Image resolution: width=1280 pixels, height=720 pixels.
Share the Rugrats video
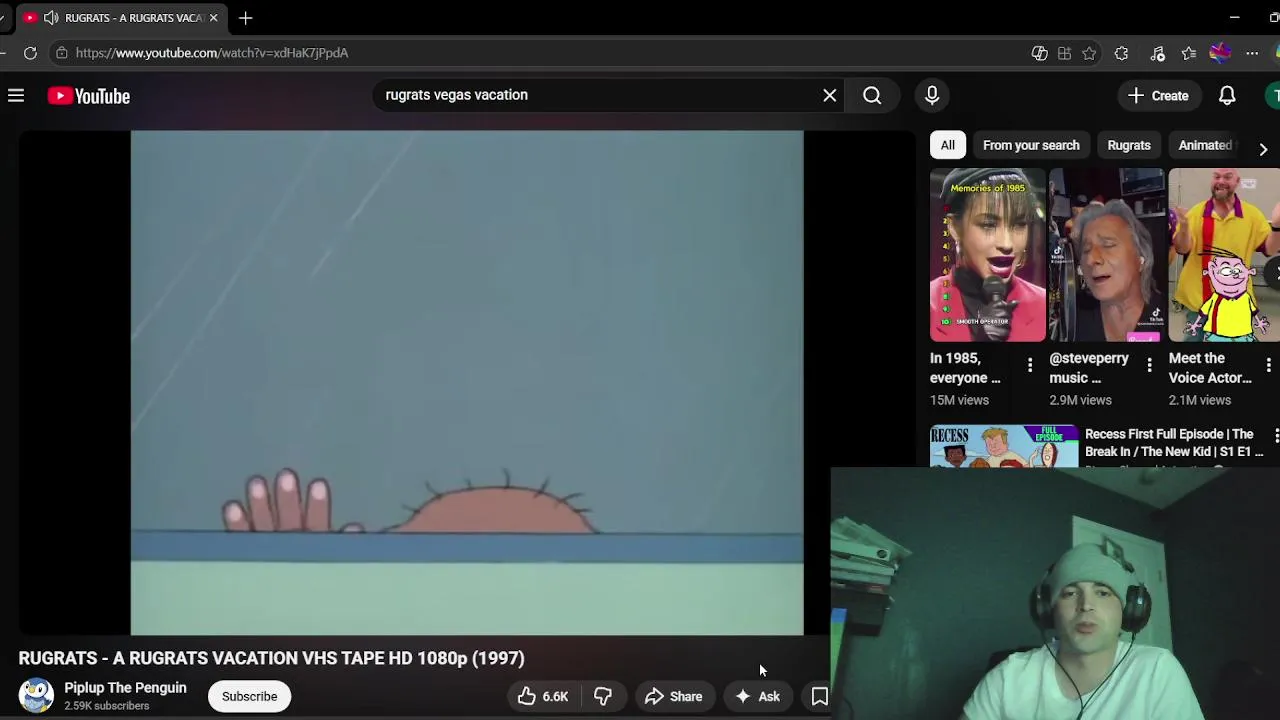coord(674,696)
